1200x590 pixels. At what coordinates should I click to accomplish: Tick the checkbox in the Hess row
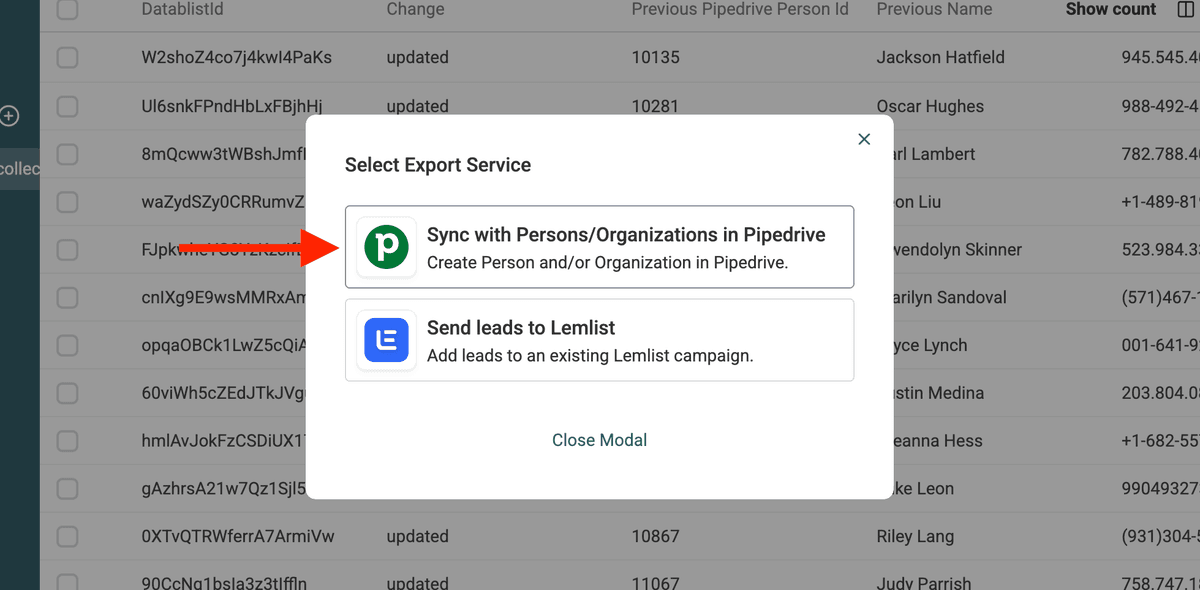67,441
